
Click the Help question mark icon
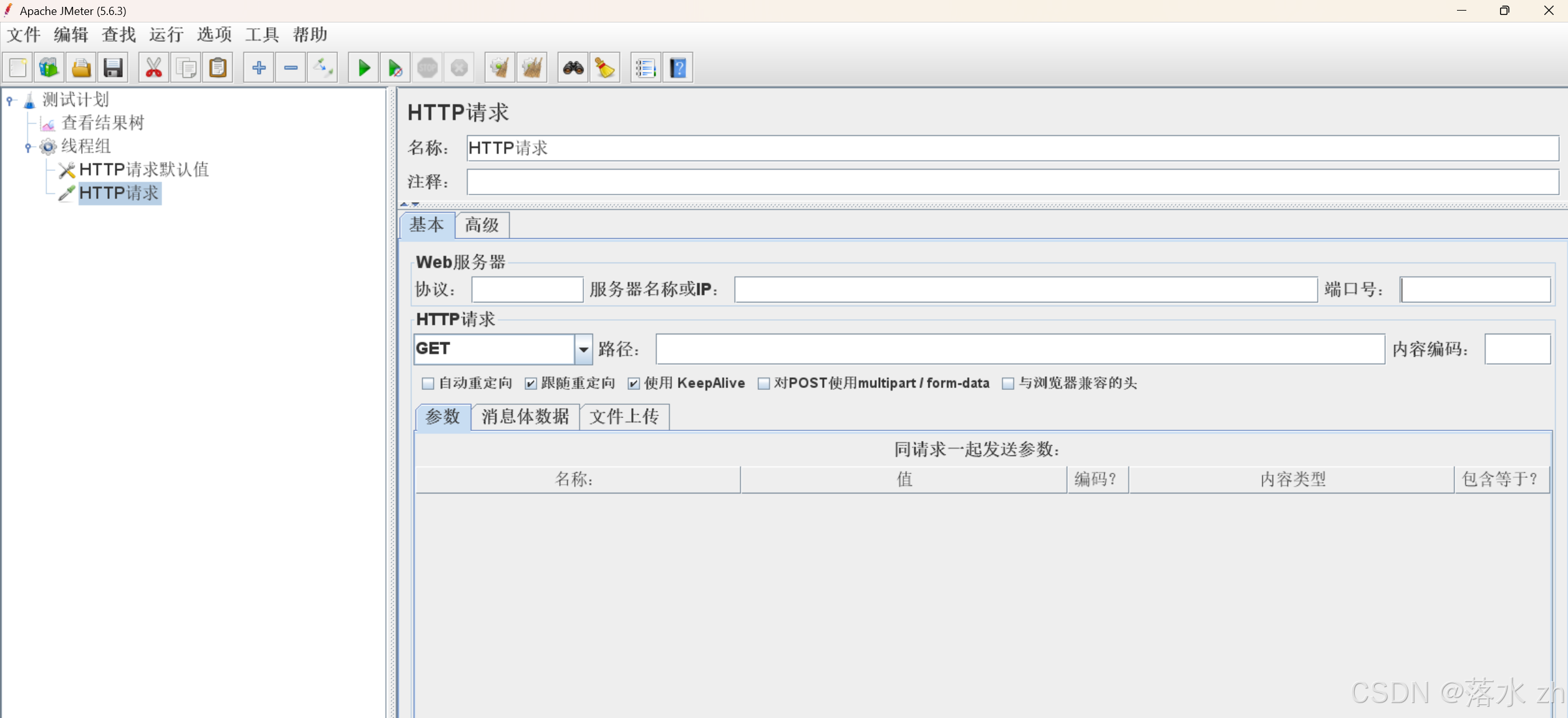(678, 67)
